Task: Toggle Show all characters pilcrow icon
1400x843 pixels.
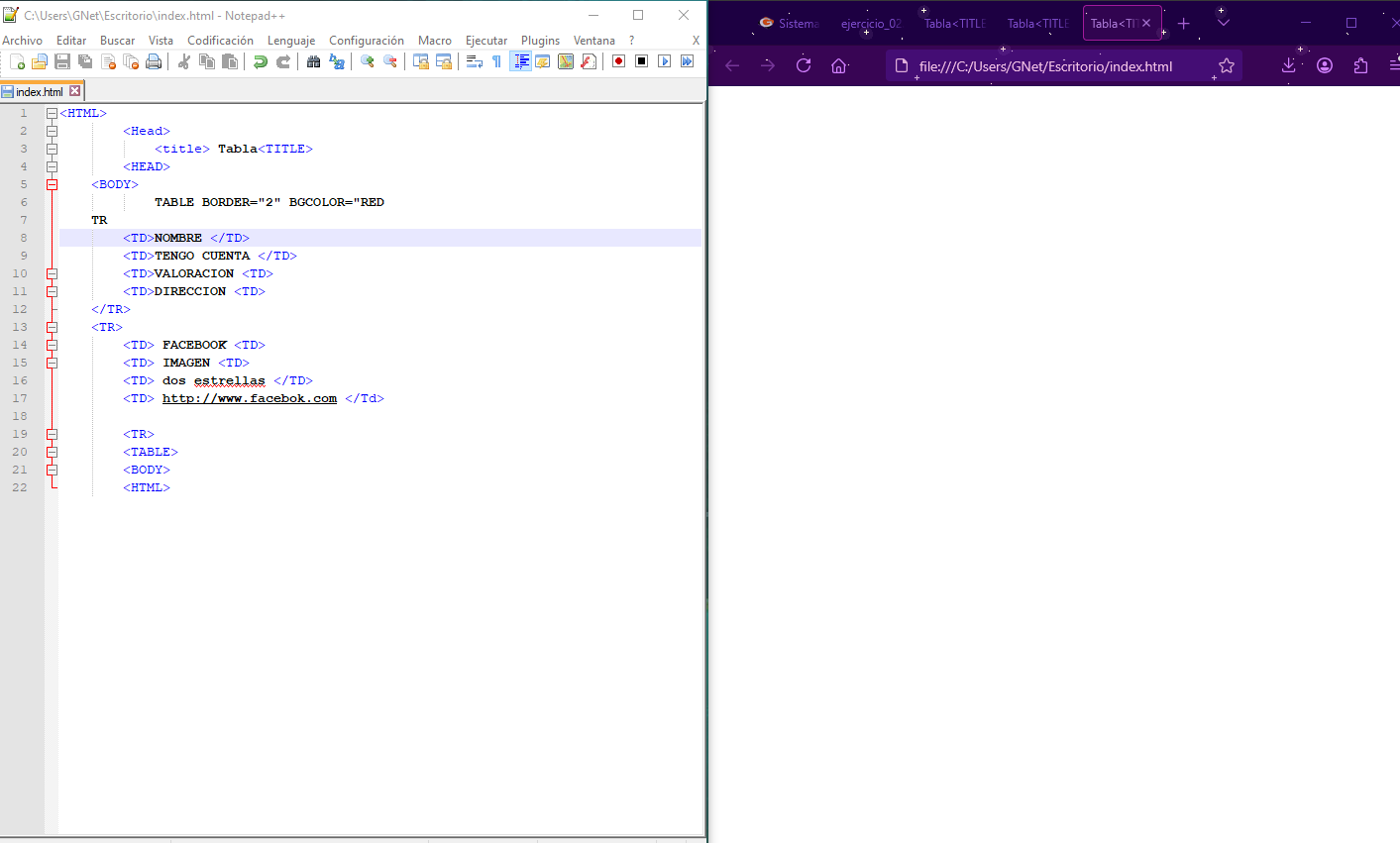Action: click(x=496, y=61)
